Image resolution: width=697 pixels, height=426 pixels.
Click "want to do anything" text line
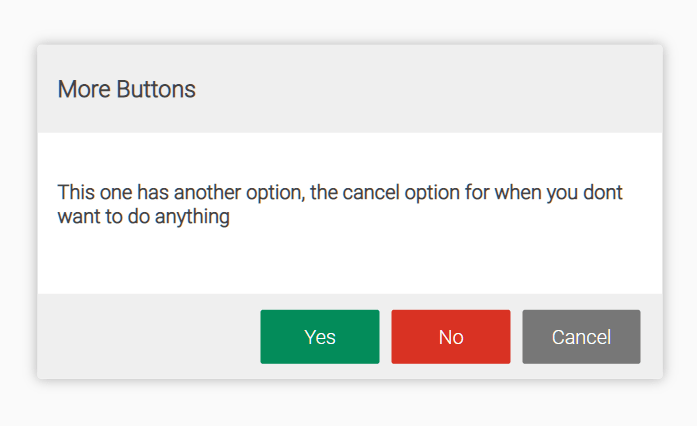[144, 216]
